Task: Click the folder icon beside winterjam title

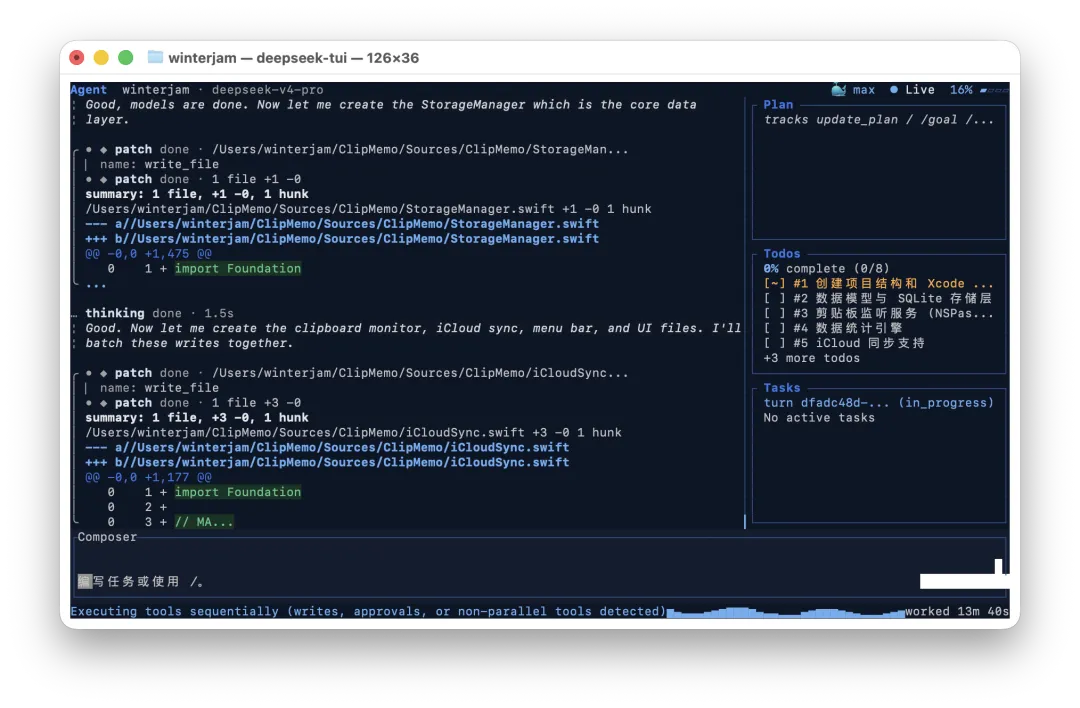Action: (x=155, y=57)
